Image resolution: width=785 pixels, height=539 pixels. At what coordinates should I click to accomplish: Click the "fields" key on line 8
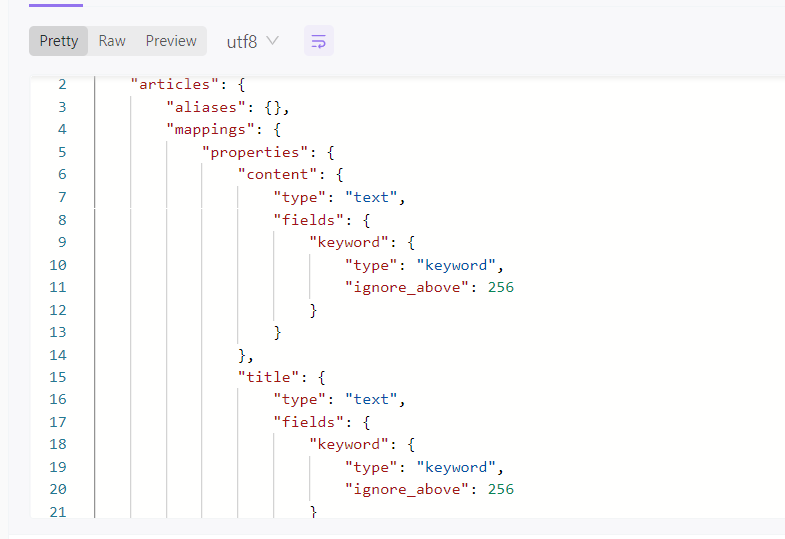click(308, 220)
